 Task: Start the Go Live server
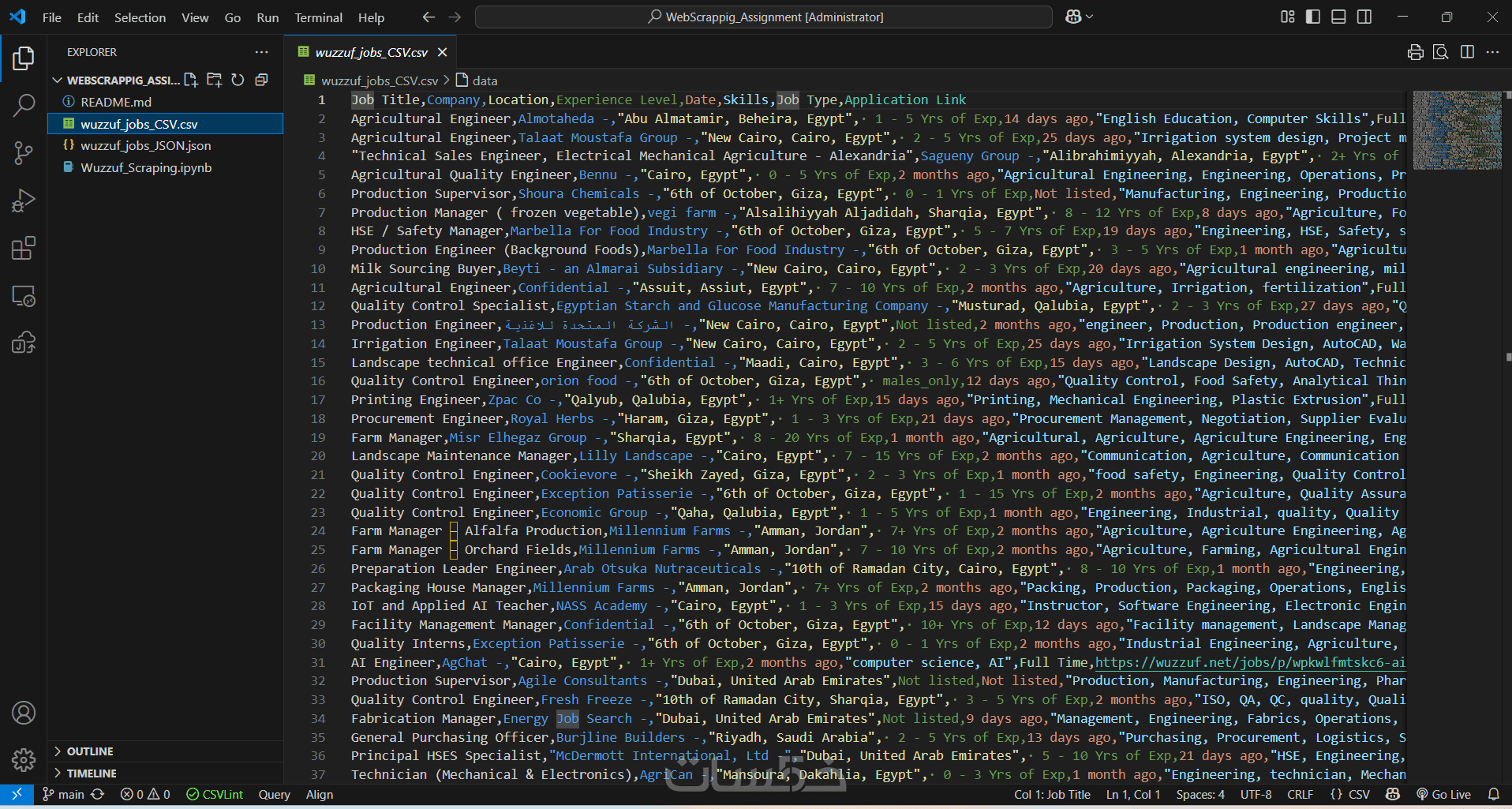pyautogui.click(x=1443, y=794)
